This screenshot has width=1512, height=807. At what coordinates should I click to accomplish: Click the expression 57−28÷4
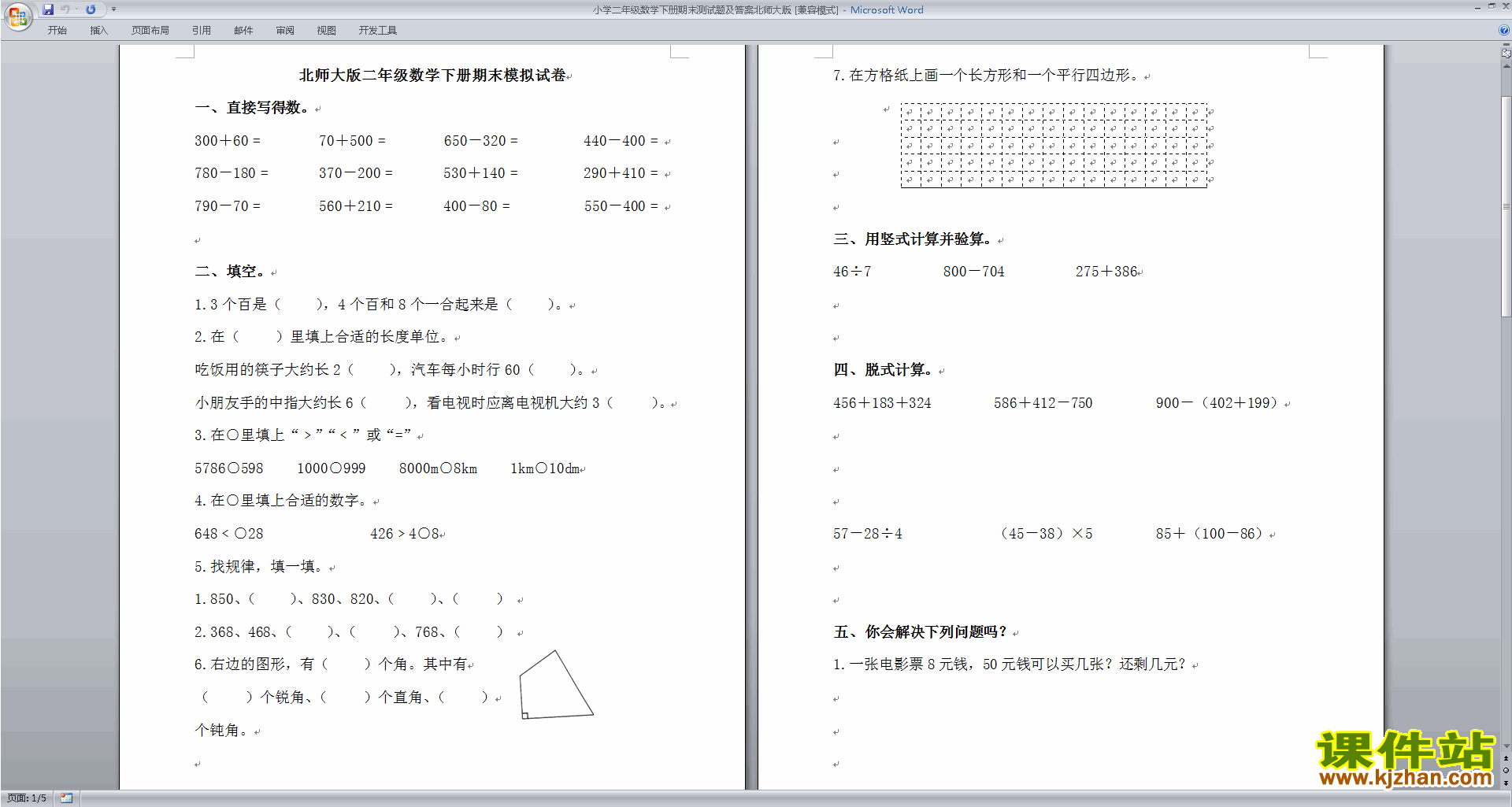click(x=868, y=534)
